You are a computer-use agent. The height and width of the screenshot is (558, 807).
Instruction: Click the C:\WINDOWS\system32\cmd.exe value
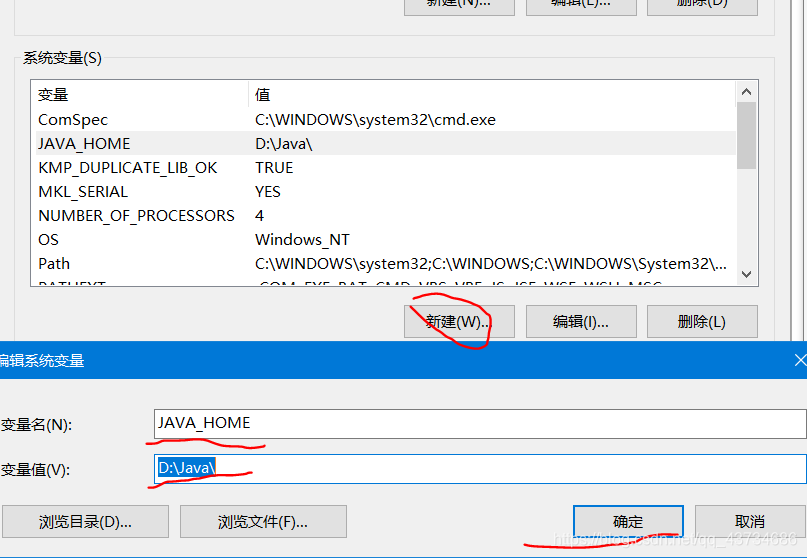coord(375,119)
